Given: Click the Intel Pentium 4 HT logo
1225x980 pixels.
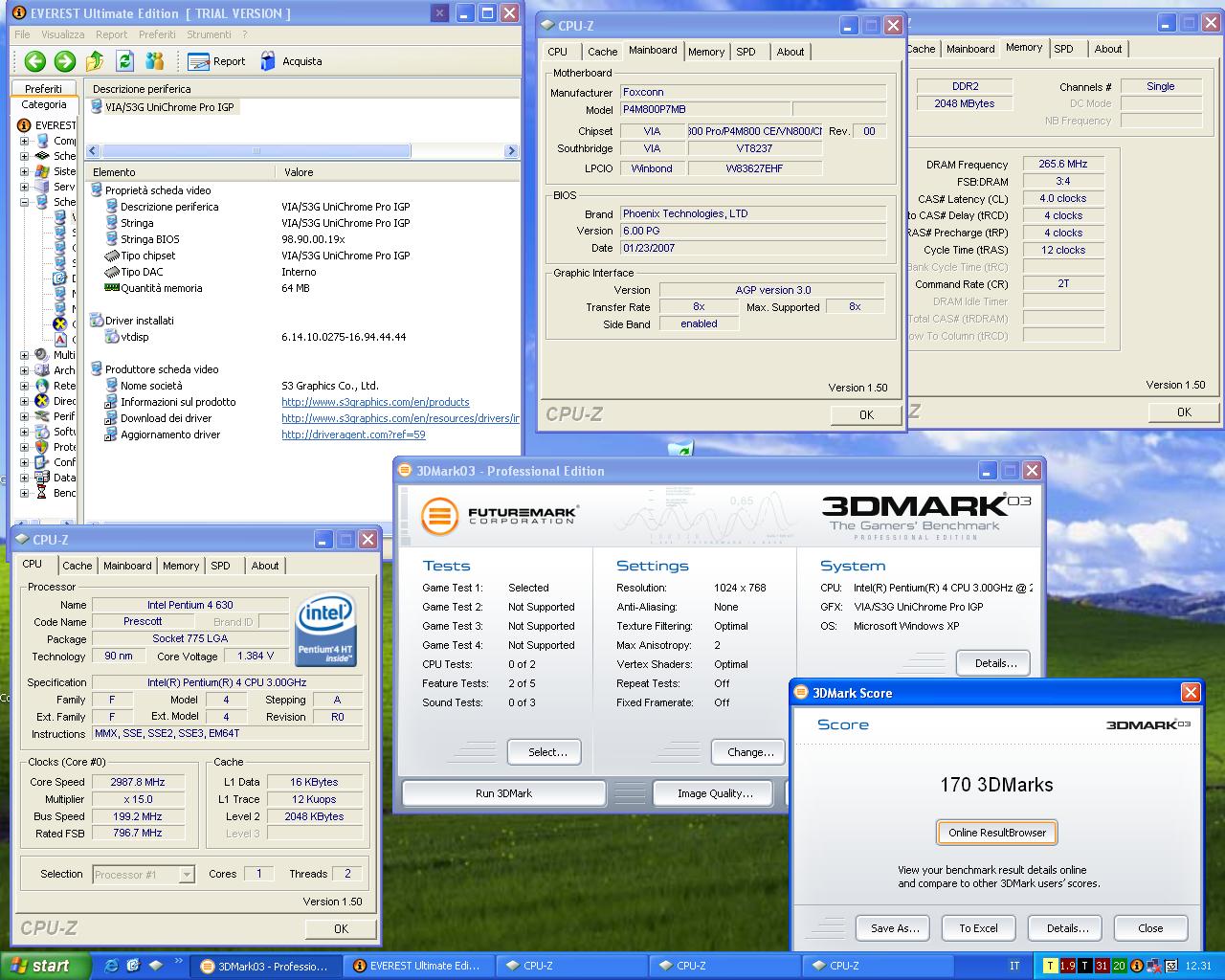Looking at the screenshot, I should click(326, 628).
